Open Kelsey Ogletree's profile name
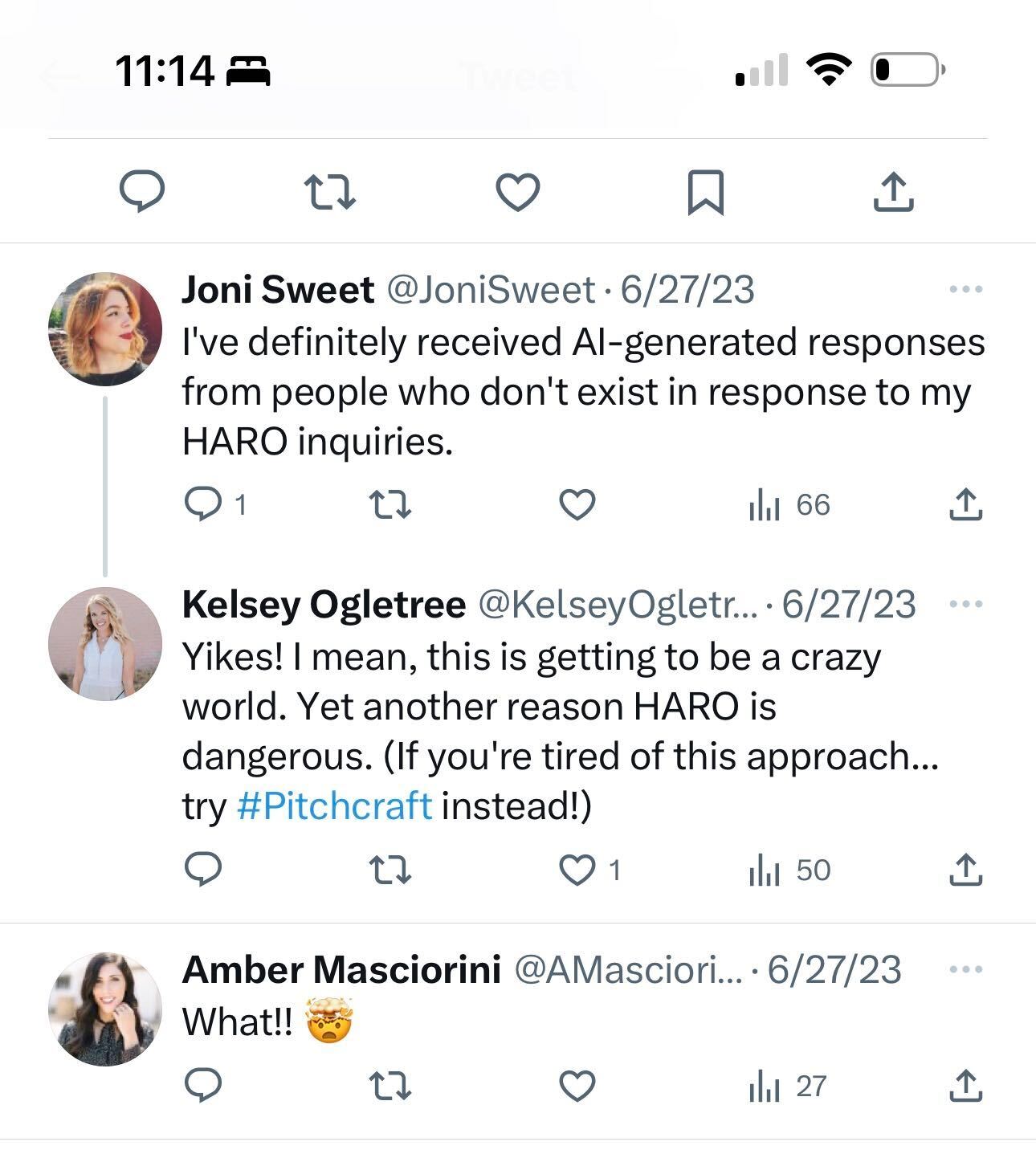 [324, 605]
